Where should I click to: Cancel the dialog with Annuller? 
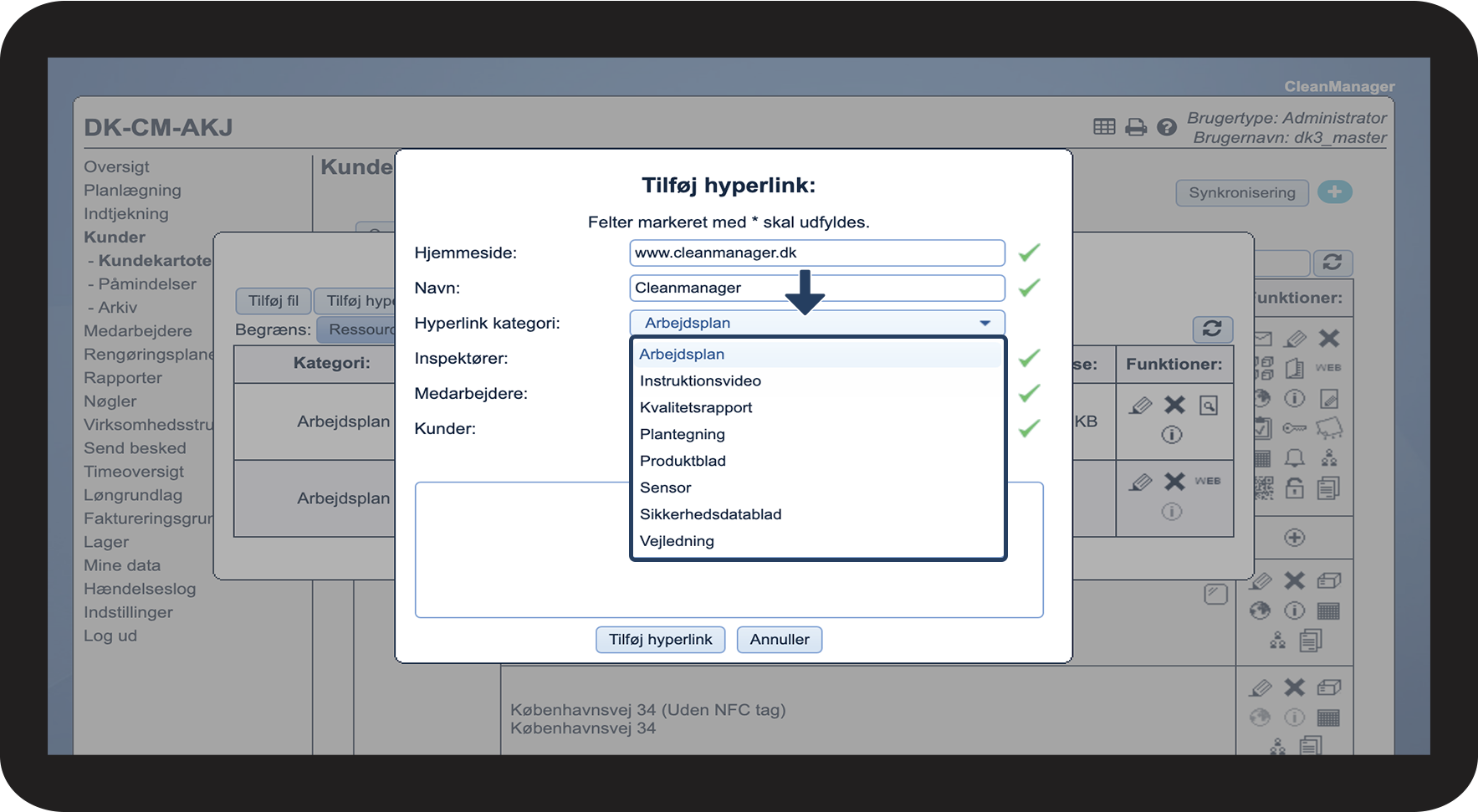click(x=780, y=639)
